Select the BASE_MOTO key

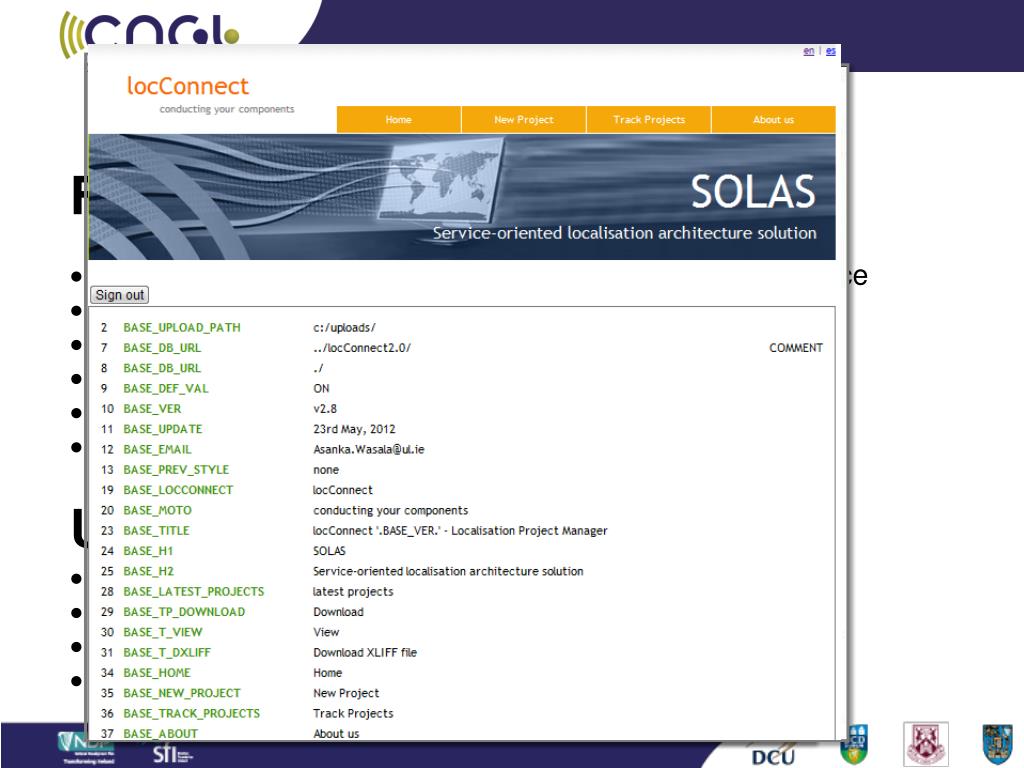click(x=157, y=510)
